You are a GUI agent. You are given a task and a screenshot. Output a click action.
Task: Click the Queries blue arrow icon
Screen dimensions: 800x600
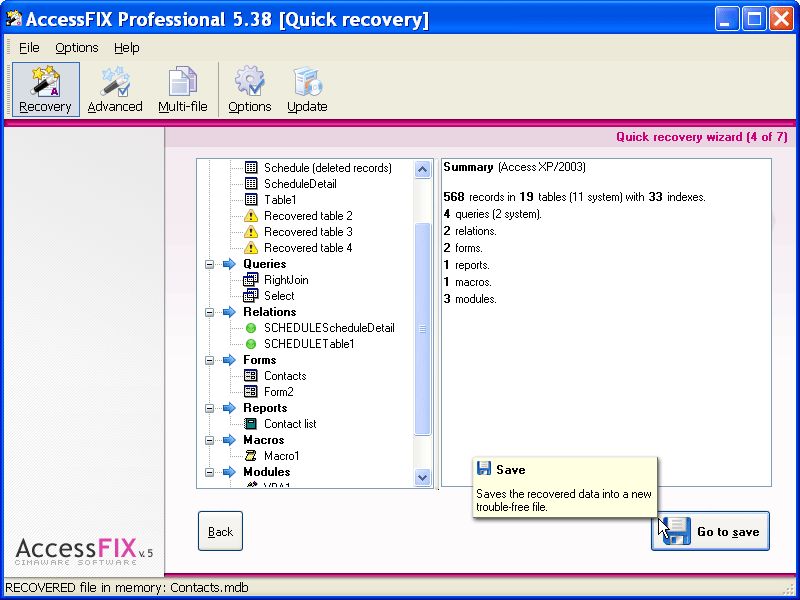230,264
